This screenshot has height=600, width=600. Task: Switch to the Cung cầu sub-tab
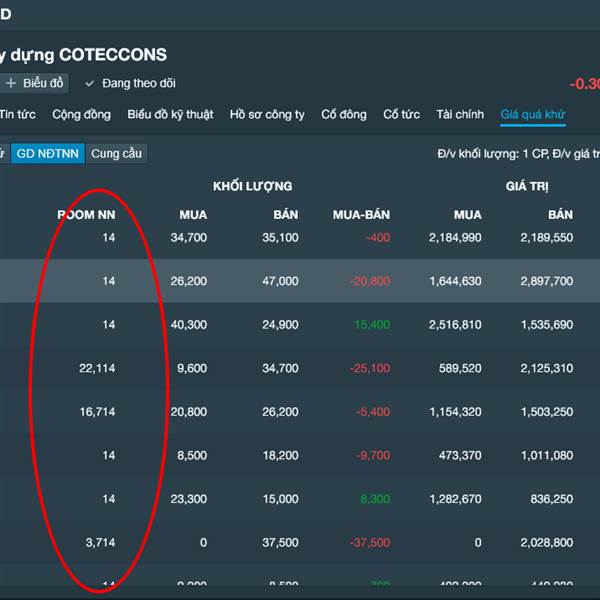click(x=116, y=153)
